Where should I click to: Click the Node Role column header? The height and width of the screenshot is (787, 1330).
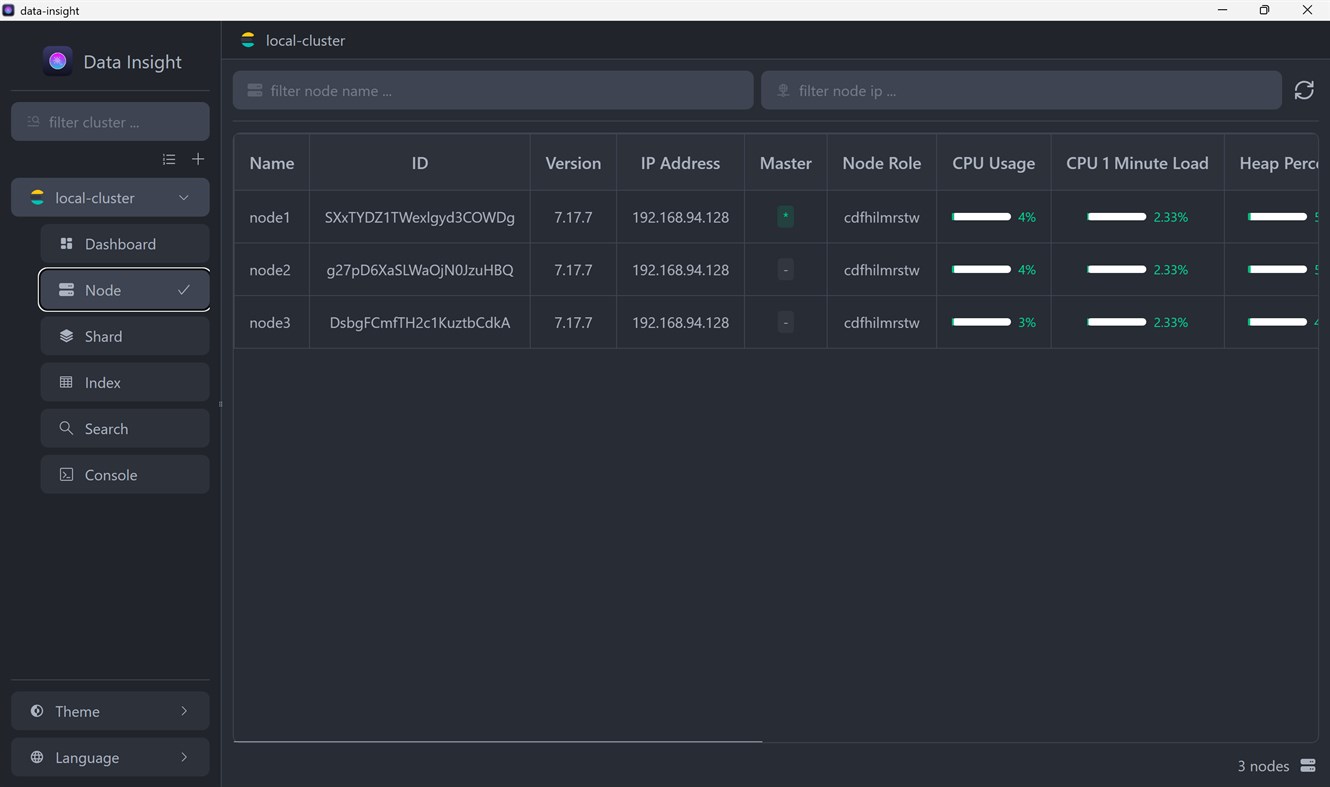(x=882, y=163)
